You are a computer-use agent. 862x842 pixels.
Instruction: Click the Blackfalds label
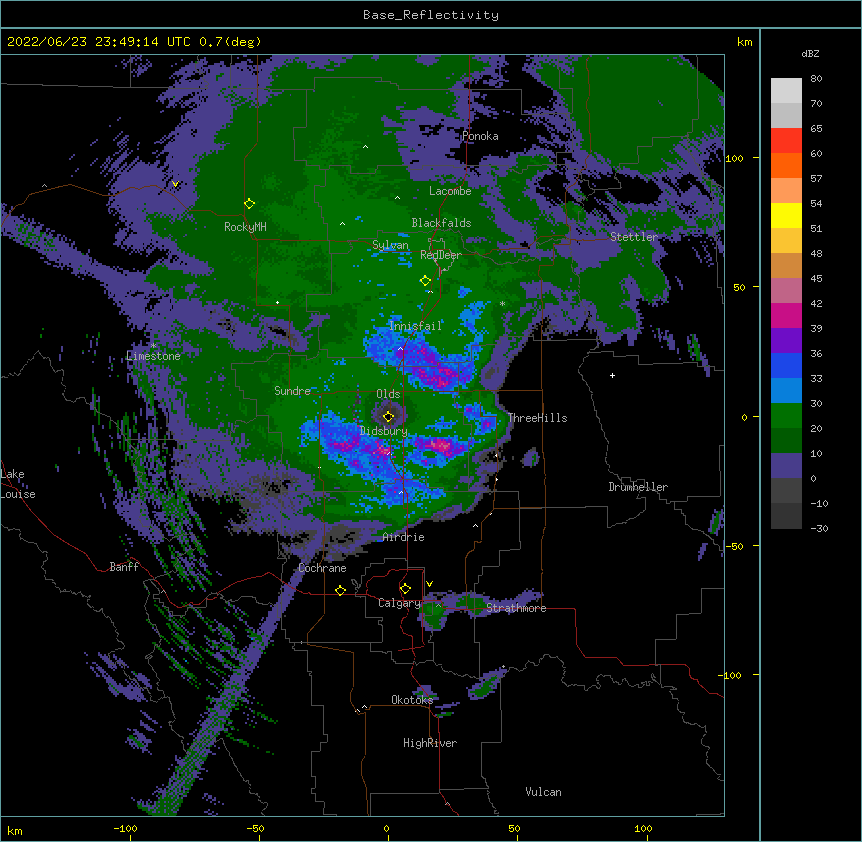(x=441, y=223)
